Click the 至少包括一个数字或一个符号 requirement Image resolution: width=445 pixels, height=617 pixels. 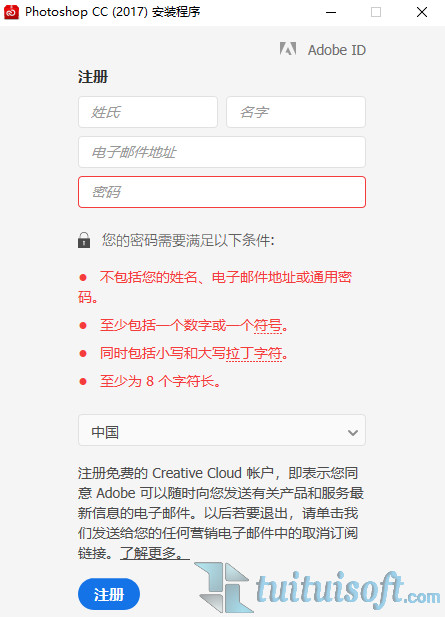click(x=194, y=326)
